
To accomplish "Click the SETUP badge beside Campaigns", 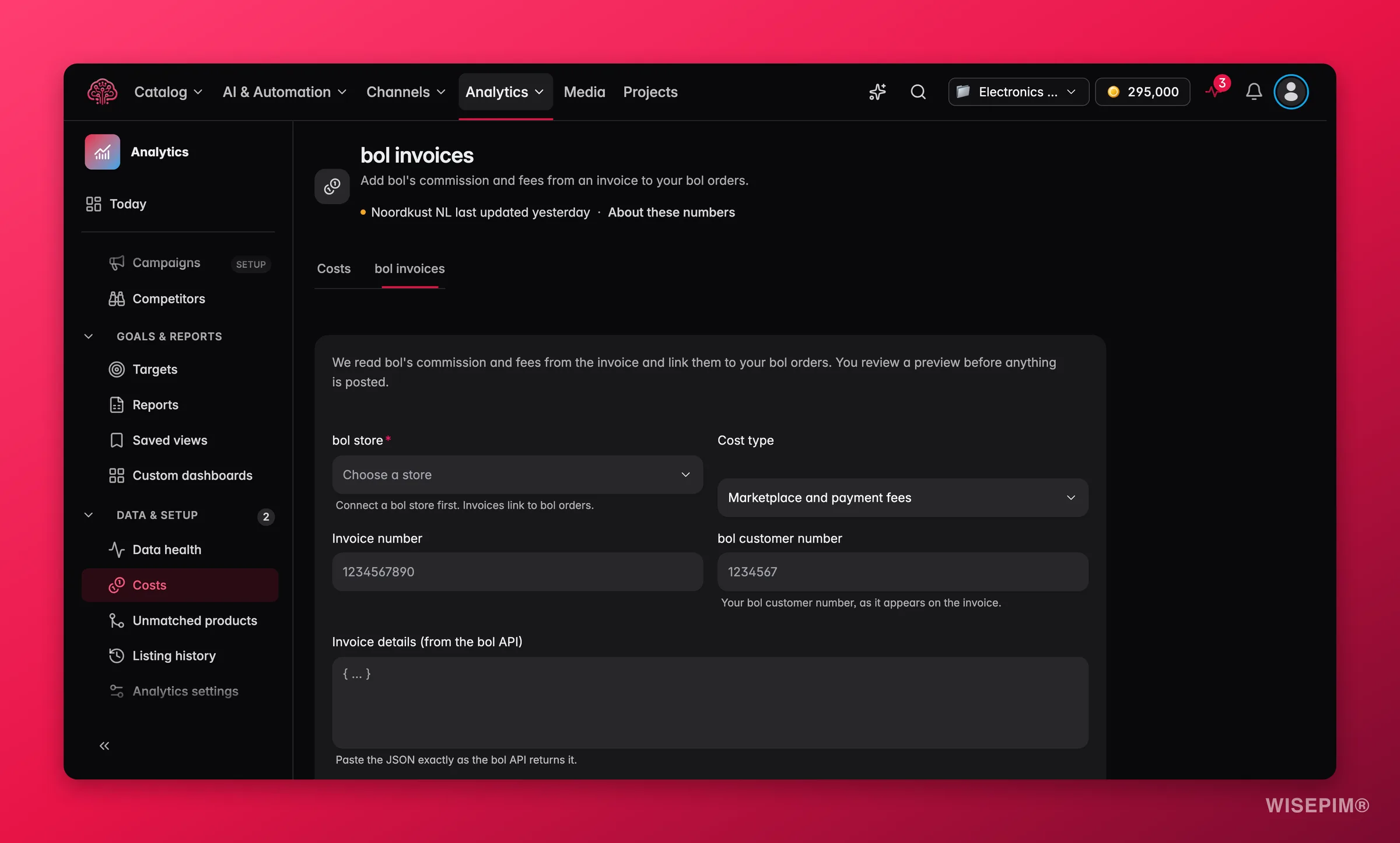I will point(251,264).
